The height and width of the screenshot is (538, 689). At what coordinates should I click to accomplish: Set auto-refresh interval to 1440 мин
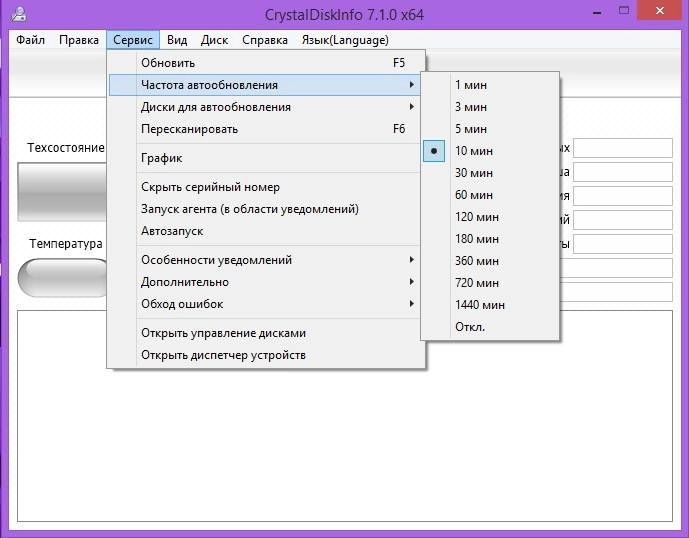click(490, 305)
